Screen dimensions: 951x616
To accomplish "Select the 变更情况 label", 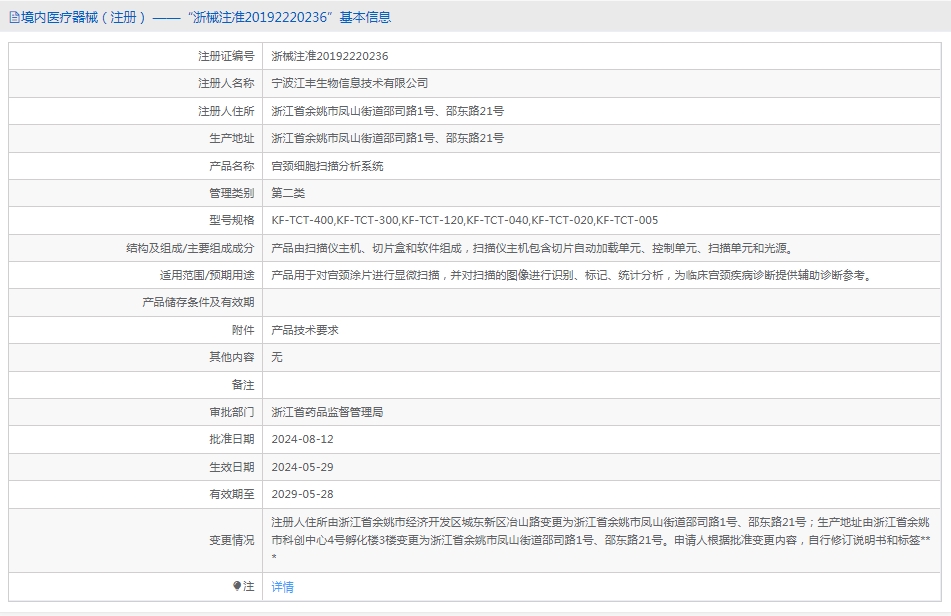I will [x=232, y=540].
